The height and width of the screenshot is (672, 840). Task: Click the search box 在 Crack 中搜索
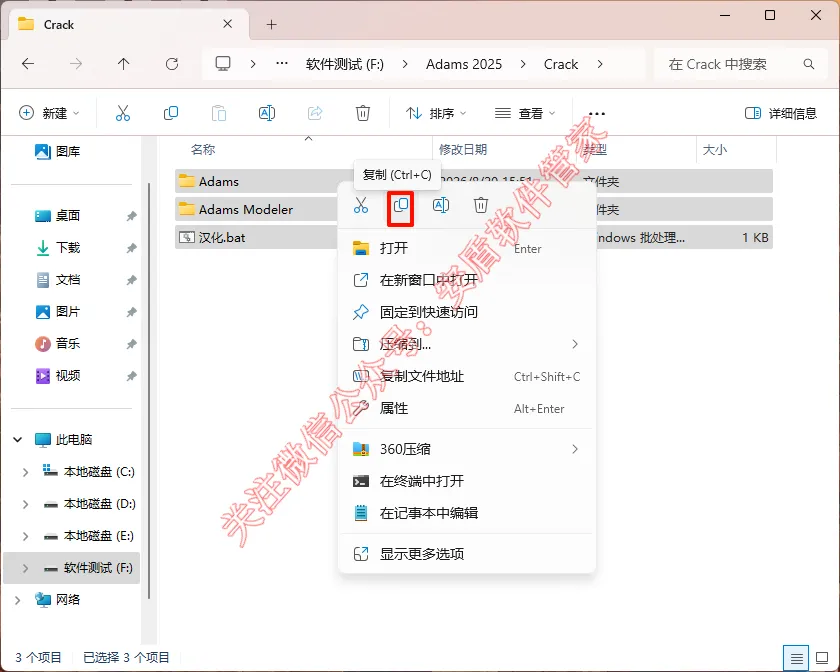coord(739,64)
